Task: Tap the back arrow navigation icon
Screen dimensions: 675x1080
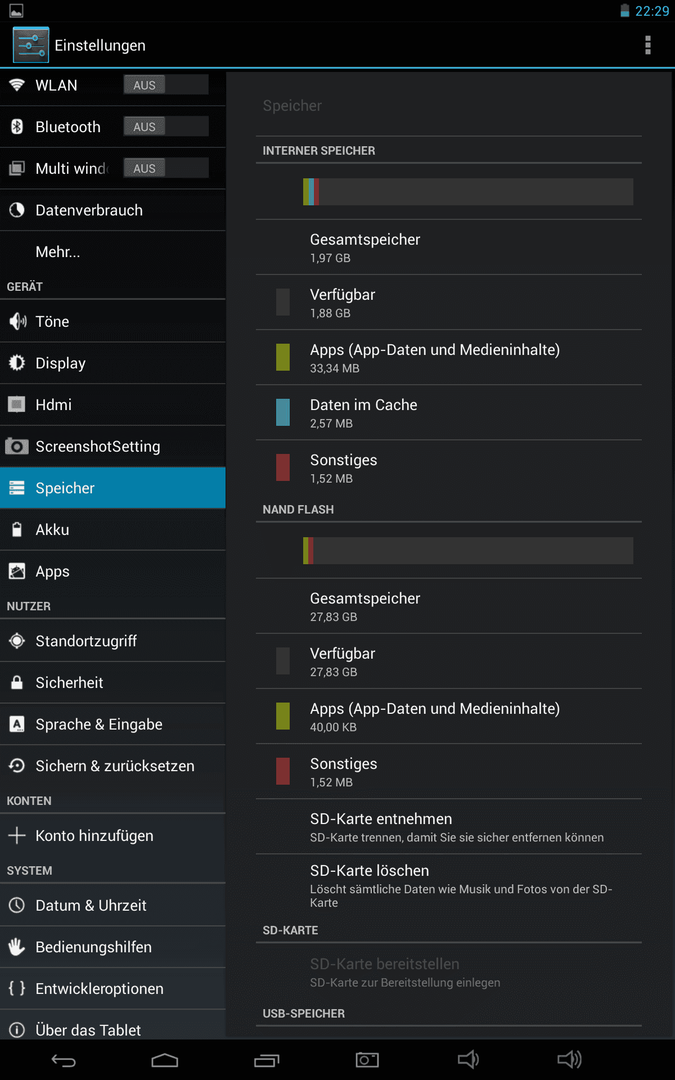Action: pos(63,1061)
